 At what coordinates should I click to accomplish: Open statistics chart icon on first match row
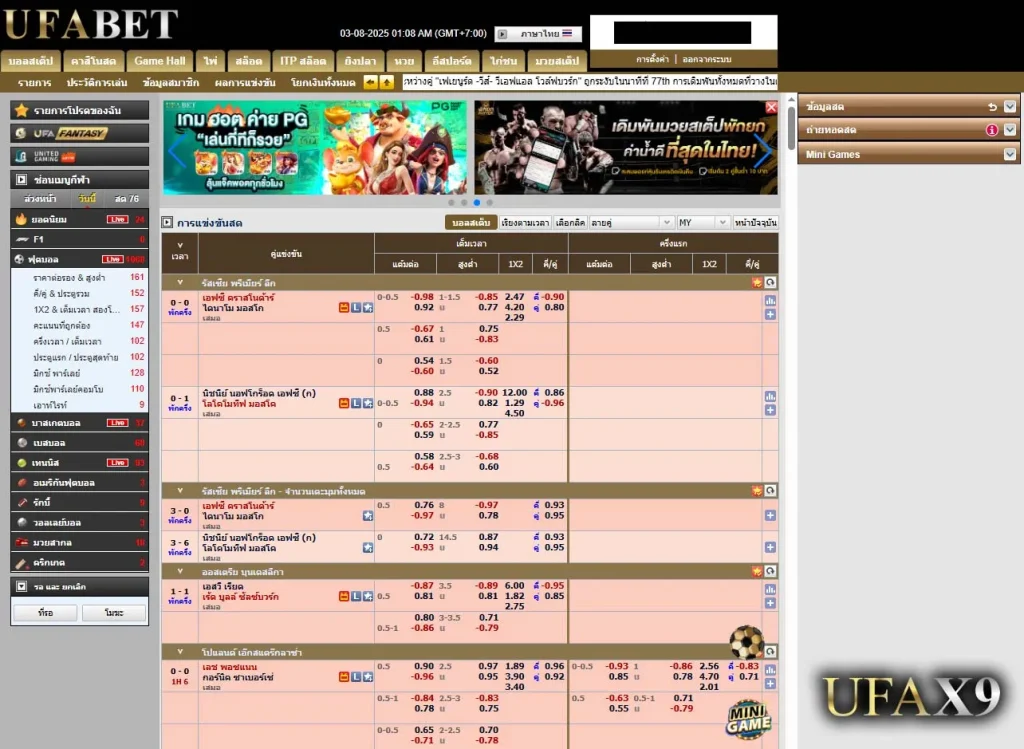[x=770, y=301]
